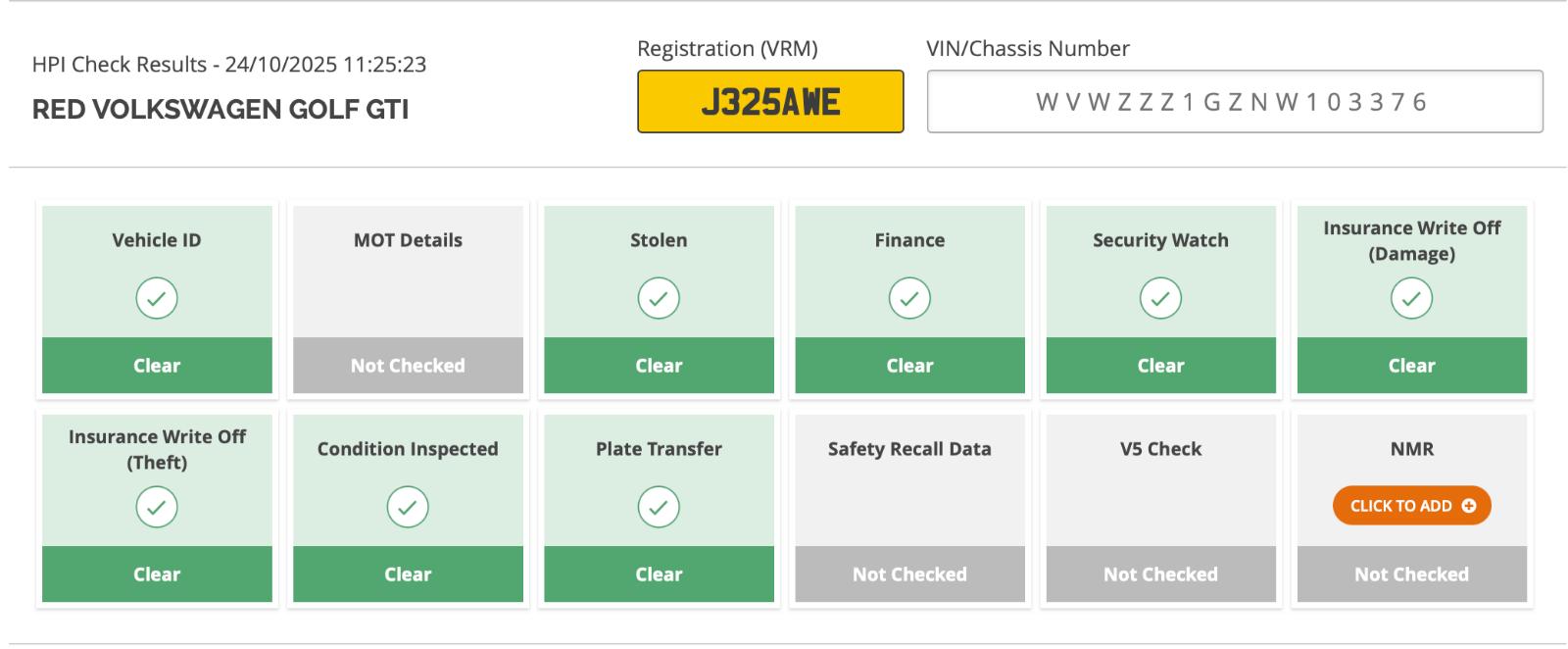Screen dimensions: 1568x649
Task: Open the V5 Check tile
Action: pos(1160,508)
